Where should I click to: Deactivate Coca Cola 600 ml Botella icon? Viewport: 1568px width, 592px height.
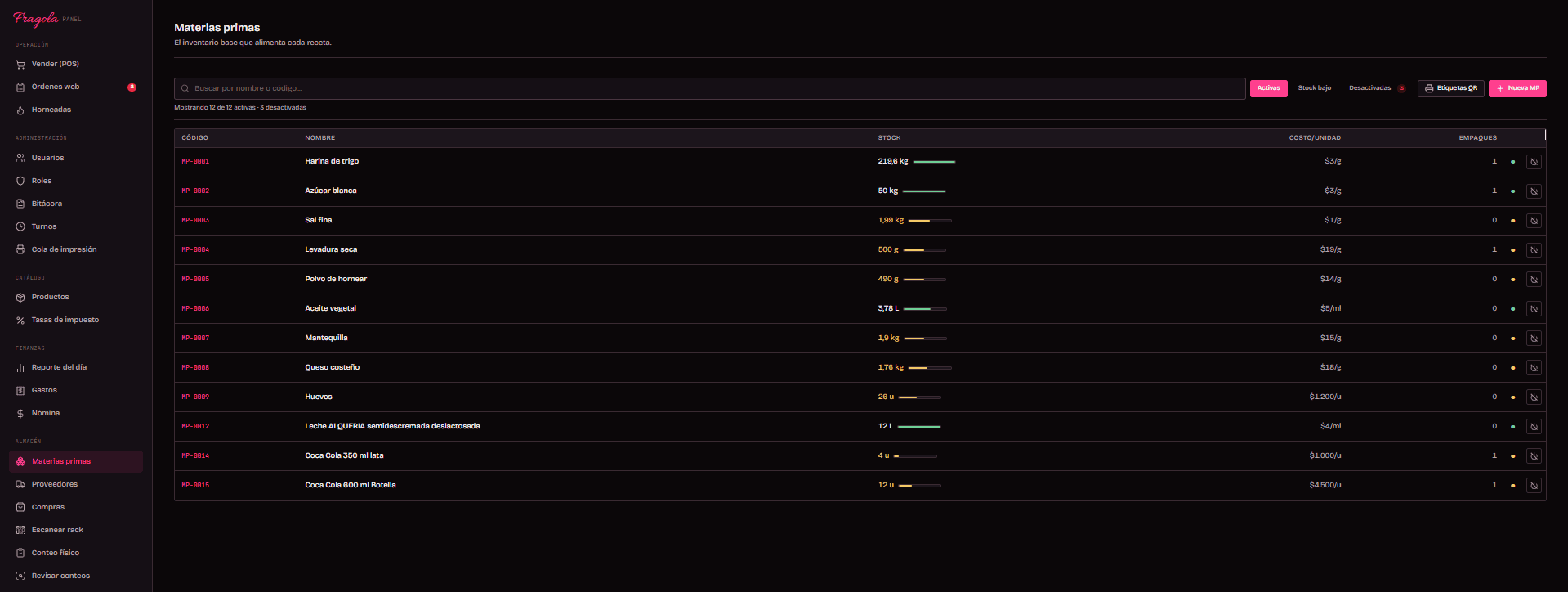[1534, 486]
